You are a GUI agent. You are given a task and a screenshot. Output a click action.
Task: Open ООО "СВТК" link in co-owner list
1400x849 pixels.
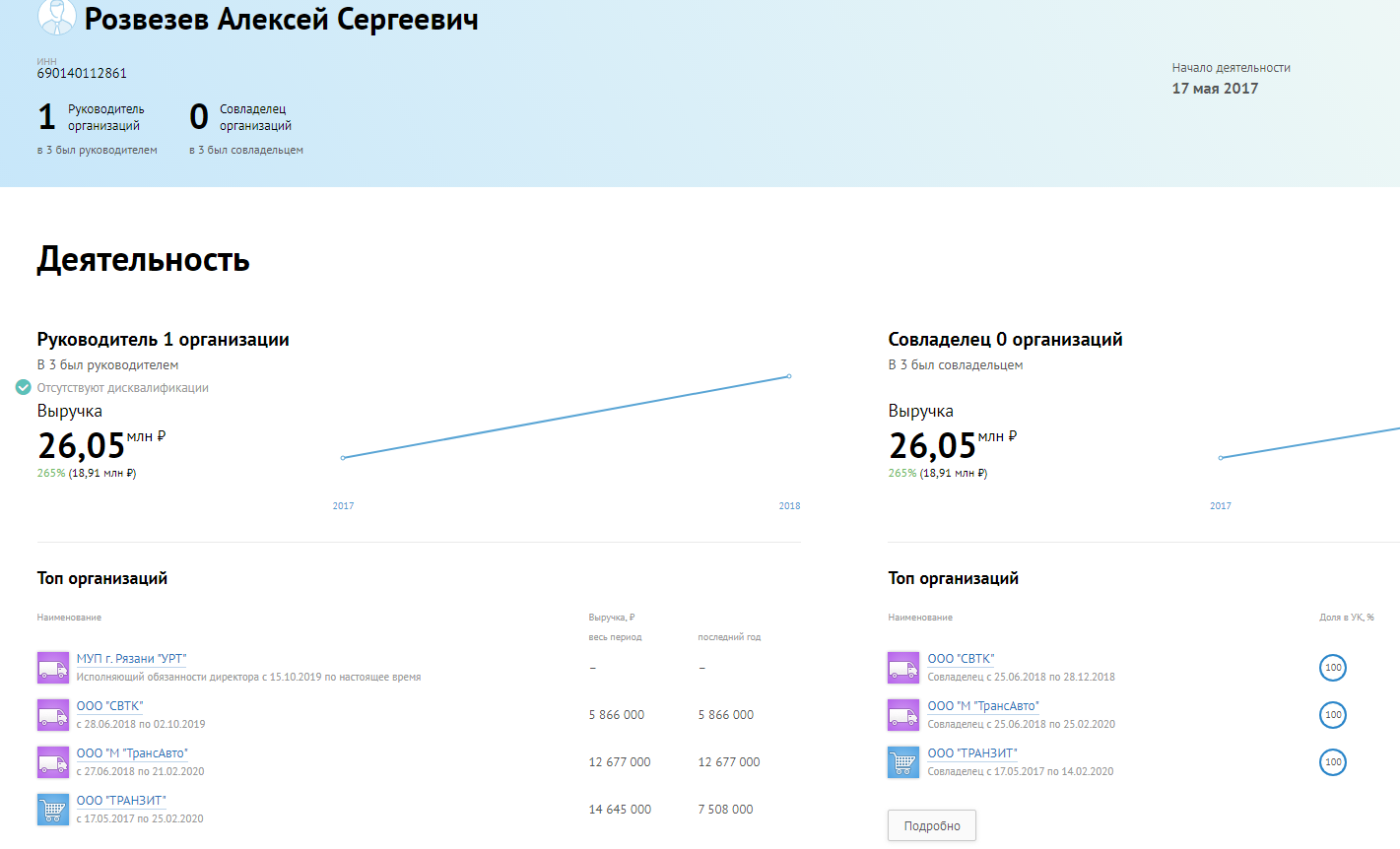(x=961, y=659)
